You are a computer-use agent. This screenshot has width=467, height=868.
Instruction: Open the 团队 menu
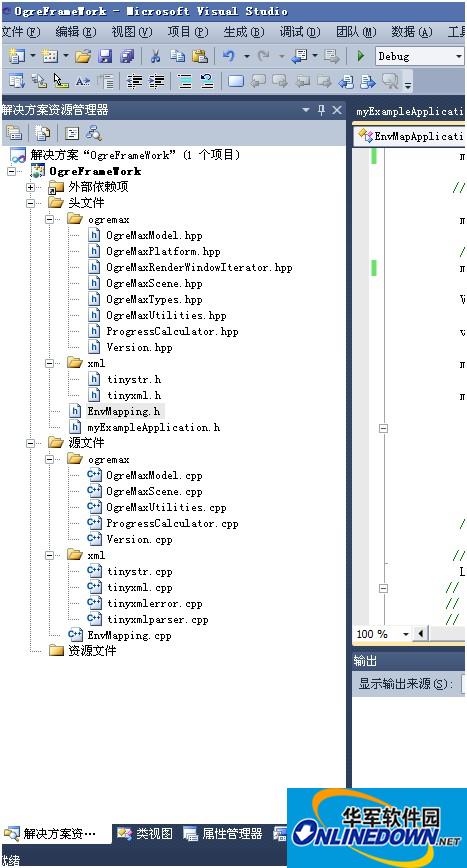(x=356, y=32)
